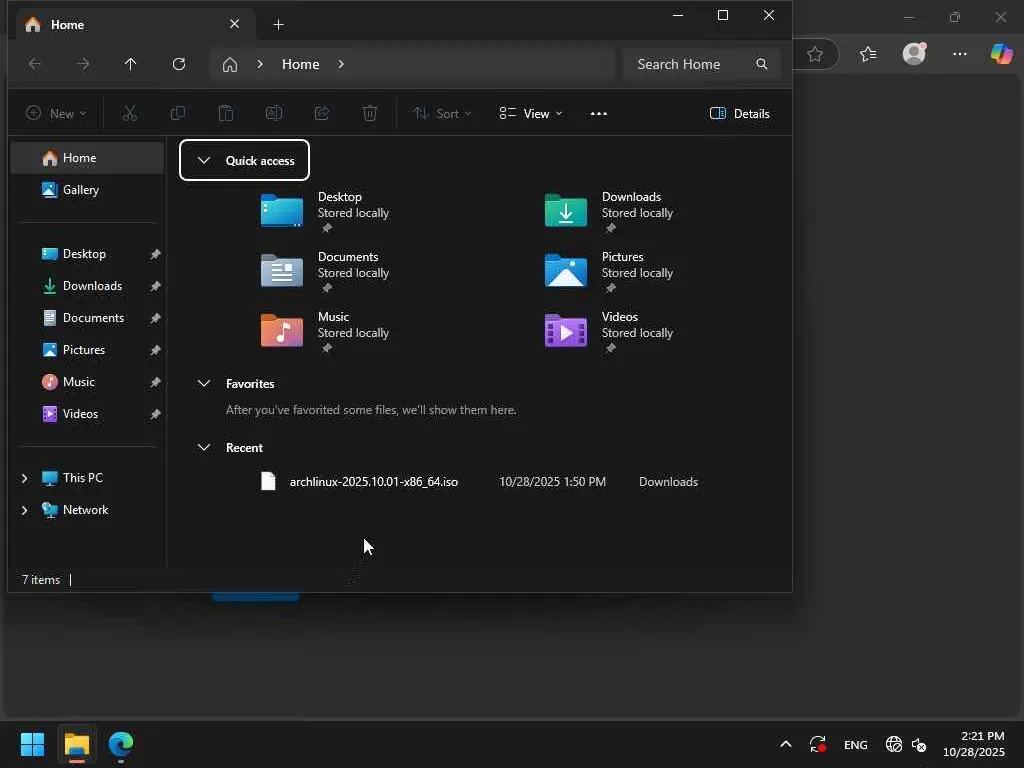Click the Refresh icon in navigation bar
The image size is (1024, 768).
(179, 64)
